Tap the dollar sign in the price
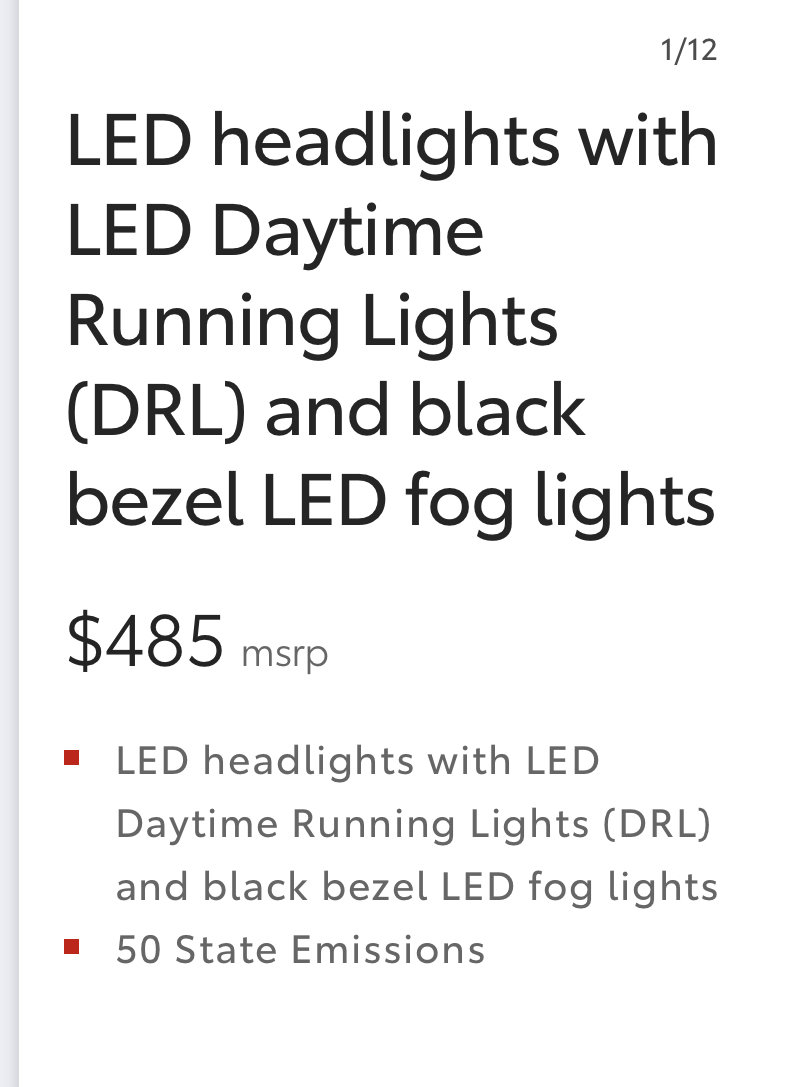This screenshot has width=798, height=1087. (x=85, y=641)
